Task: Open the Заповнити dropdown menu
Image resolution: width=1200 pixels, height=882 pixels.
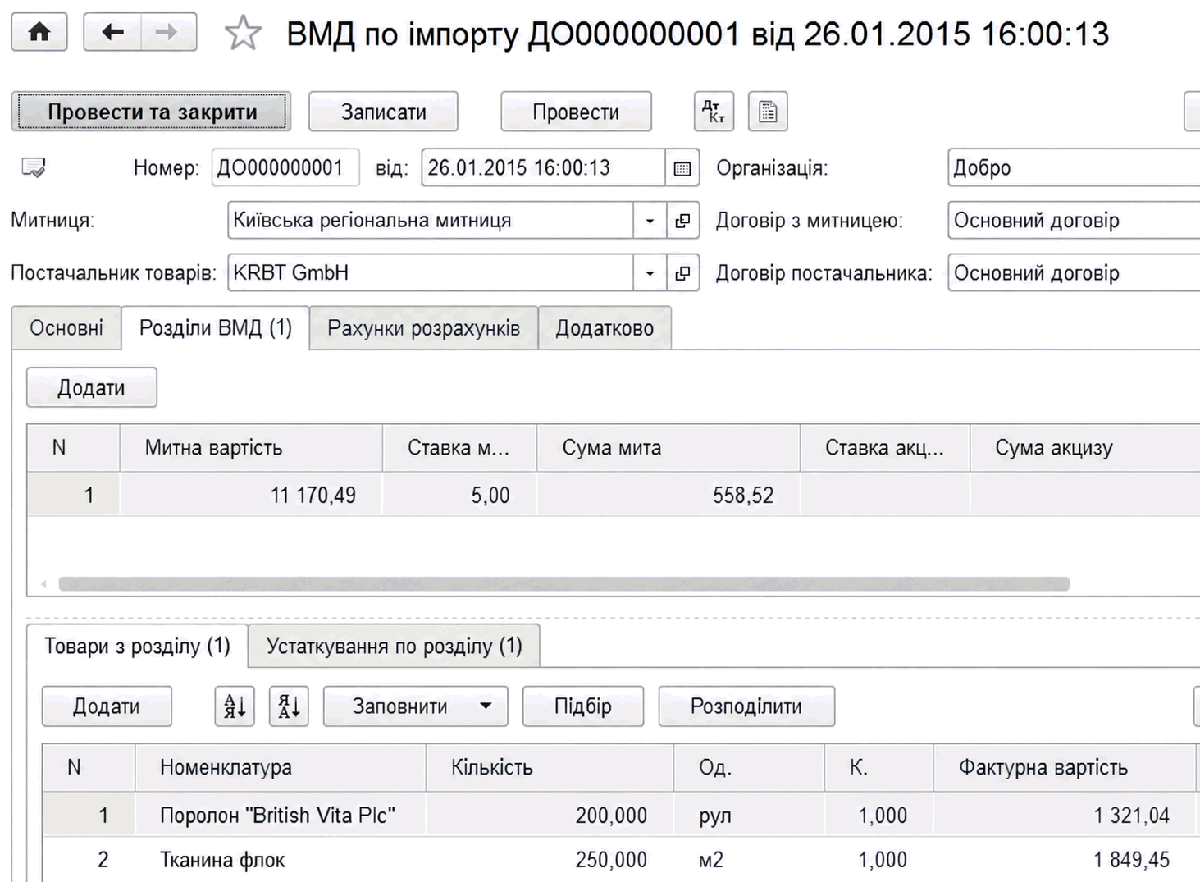Action: (416, 705)
